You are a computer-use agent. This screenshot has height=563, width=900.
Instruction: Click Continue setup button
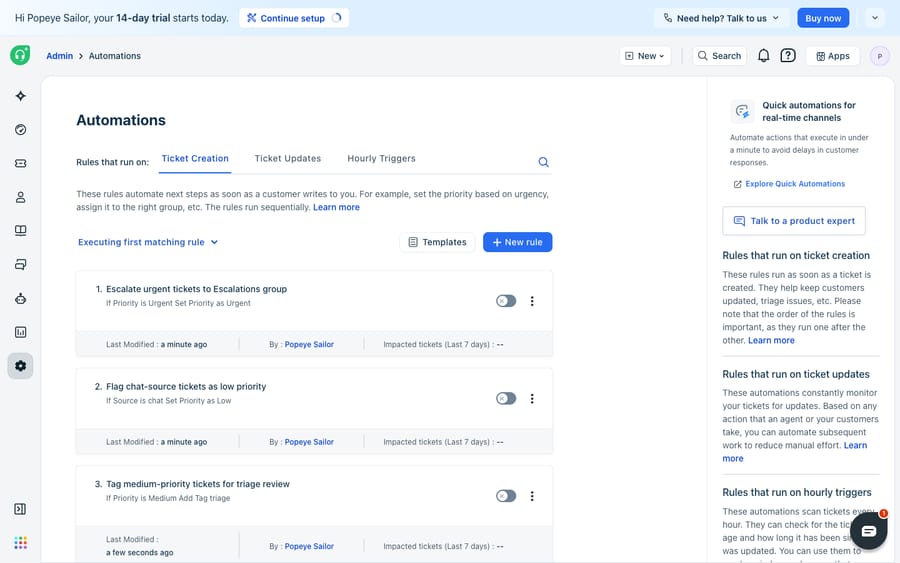coord(294,18)
